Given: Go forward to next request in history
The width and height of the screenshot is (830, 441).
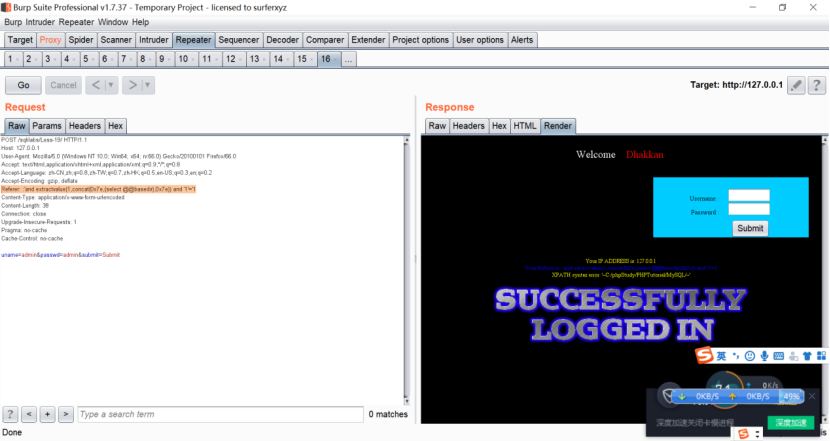Looking at the screenshot, I should (x=132, y=85).
